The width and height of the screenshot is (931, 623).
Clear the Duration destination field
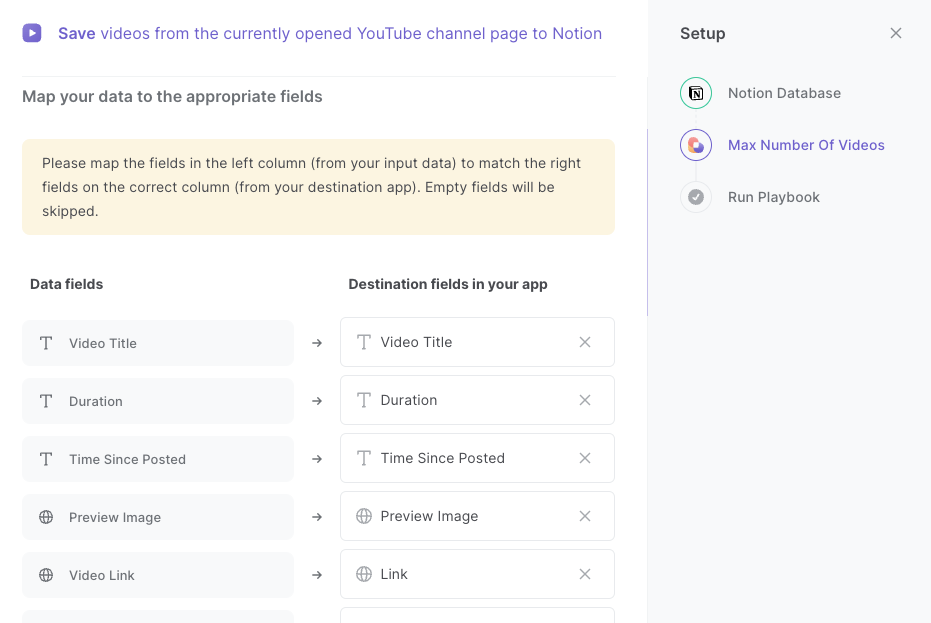point(585,400)
